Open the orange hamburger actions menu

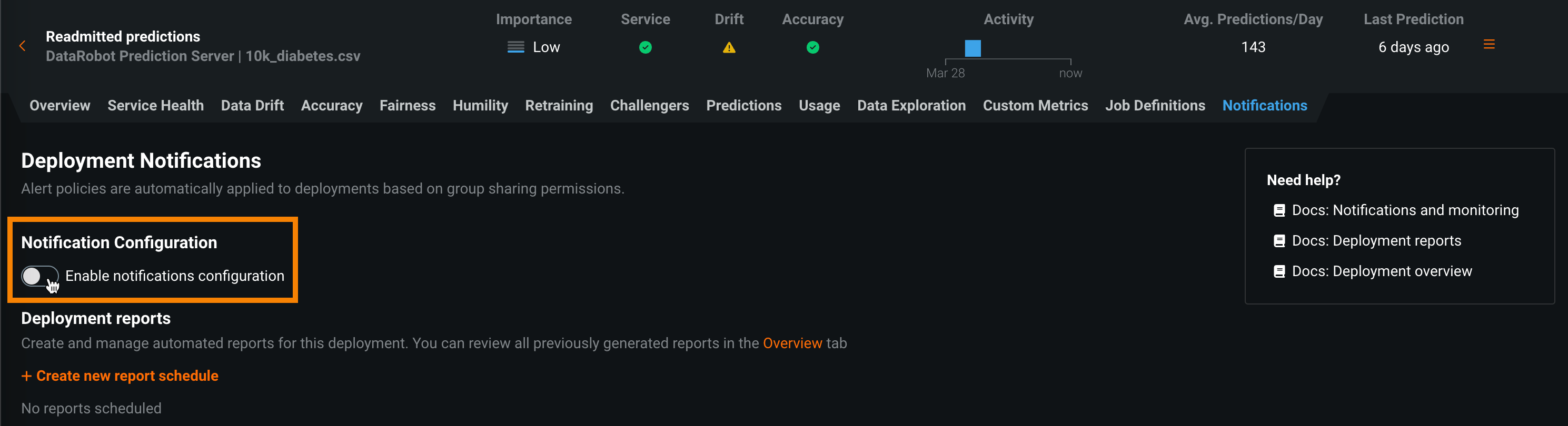[x=1489, y=44]
